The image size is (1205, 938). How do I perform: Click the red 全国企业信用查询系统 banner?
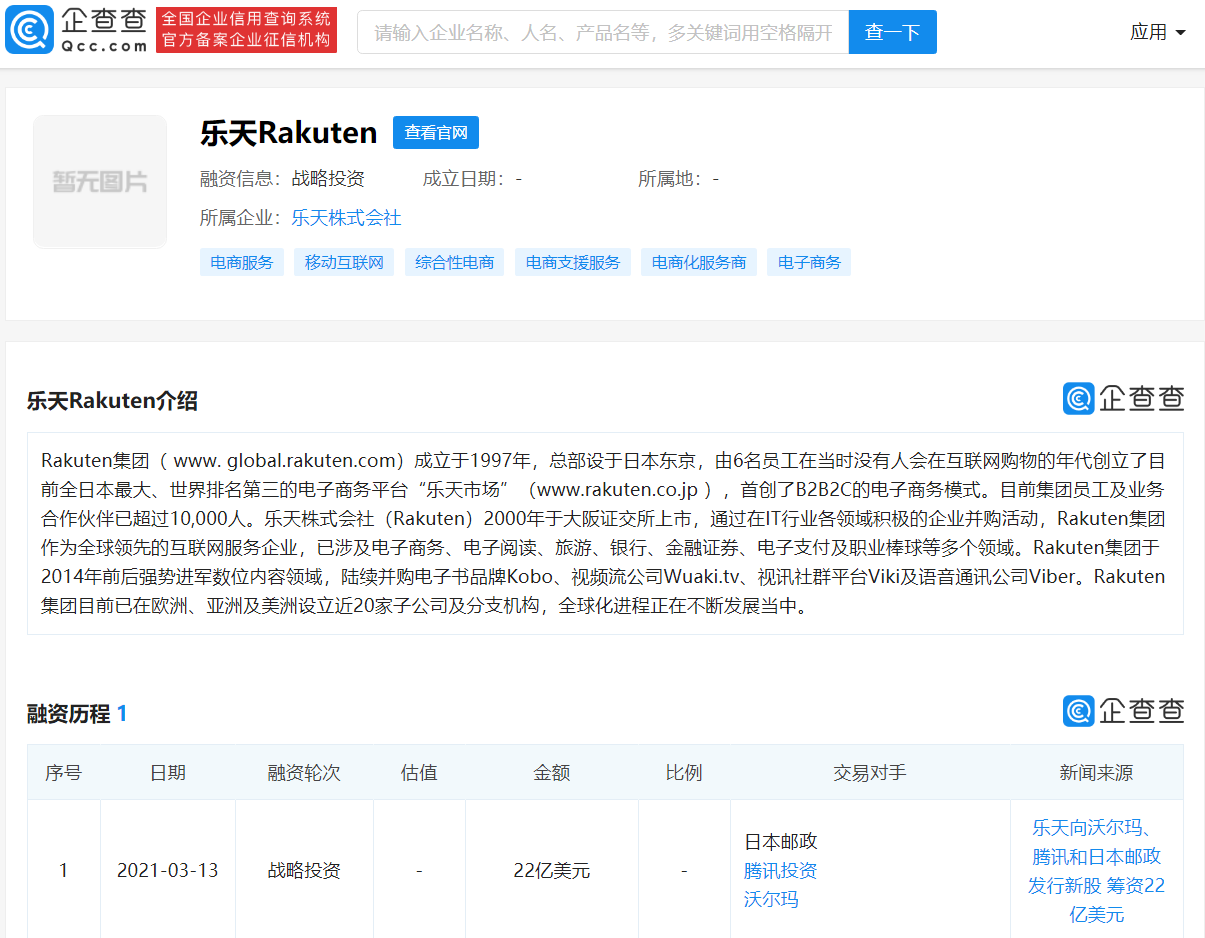246,30
